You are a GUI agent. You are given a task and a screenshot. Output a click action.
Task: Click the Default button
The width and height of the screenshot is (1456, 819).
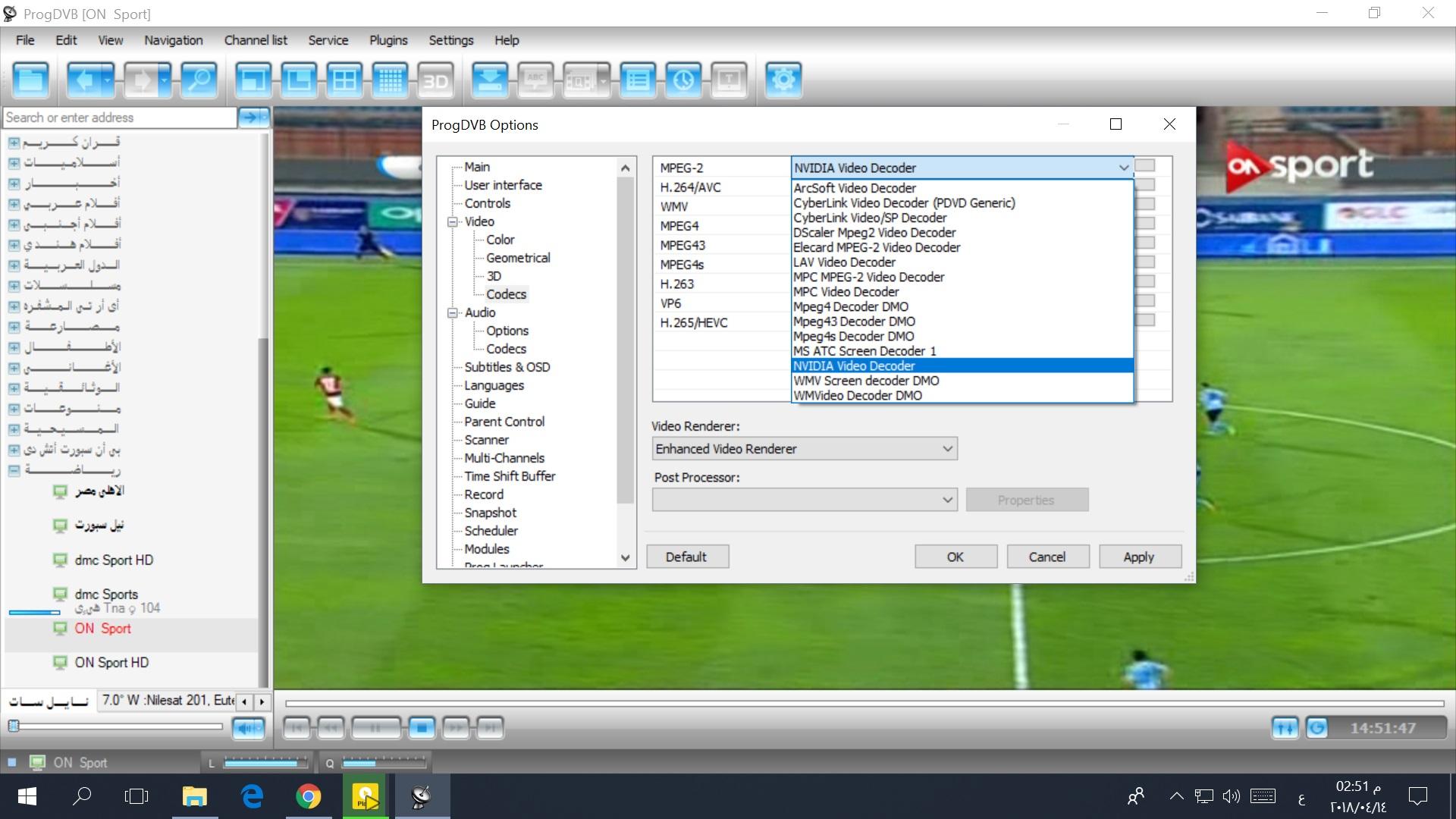(x=687, y=557)
